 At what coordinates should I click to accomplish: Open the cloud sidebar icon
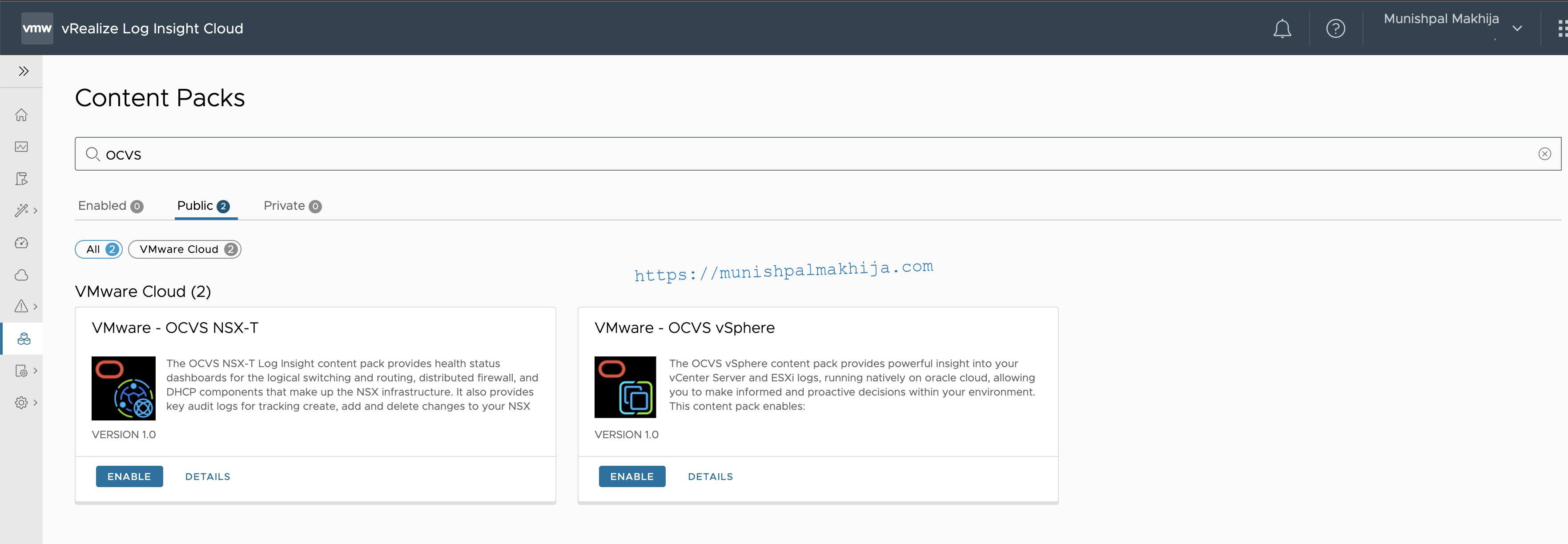coord(21,275)
